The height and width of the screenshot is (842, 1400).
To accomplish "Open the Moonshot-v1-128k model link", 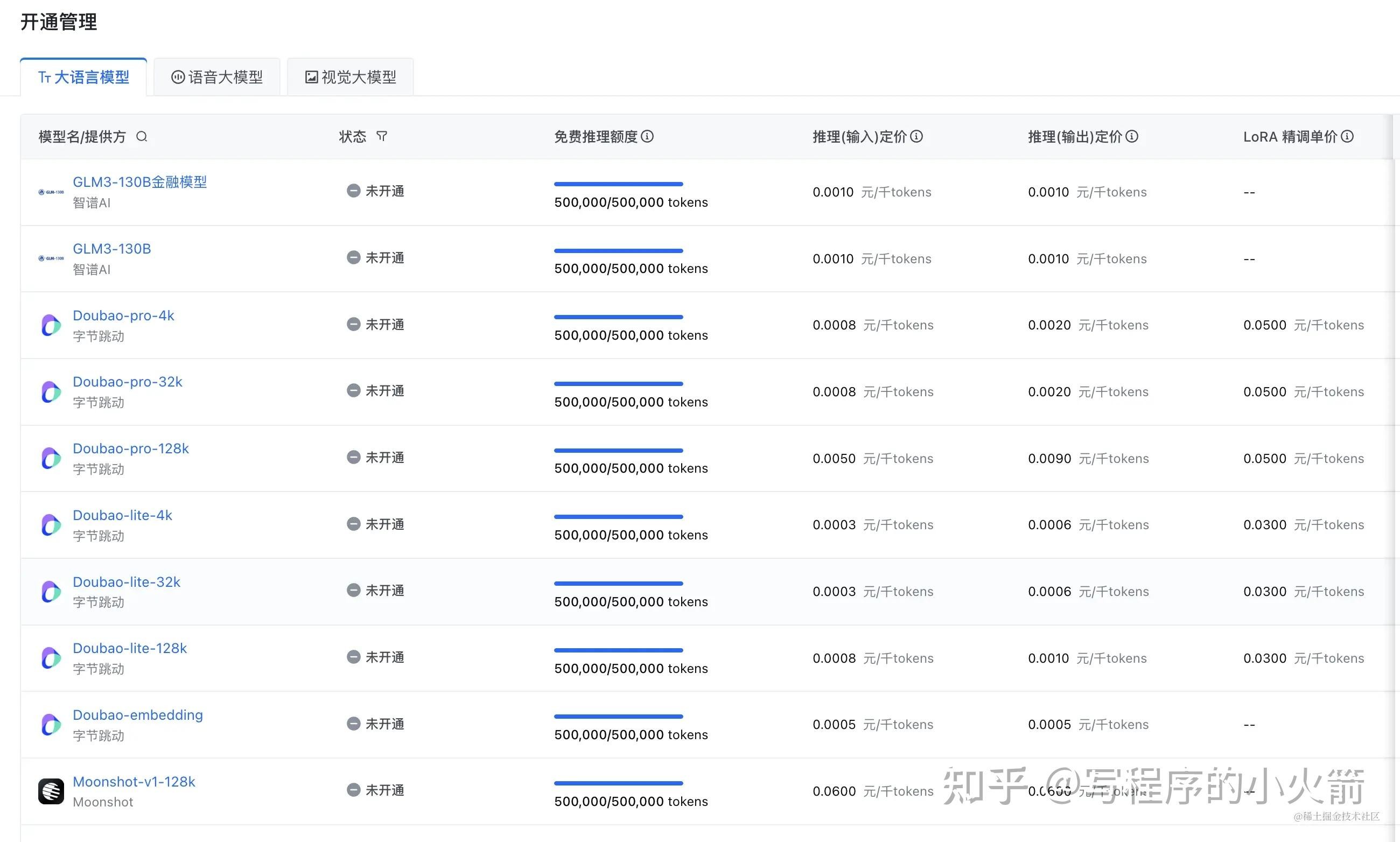I will [x=134, y=782].
